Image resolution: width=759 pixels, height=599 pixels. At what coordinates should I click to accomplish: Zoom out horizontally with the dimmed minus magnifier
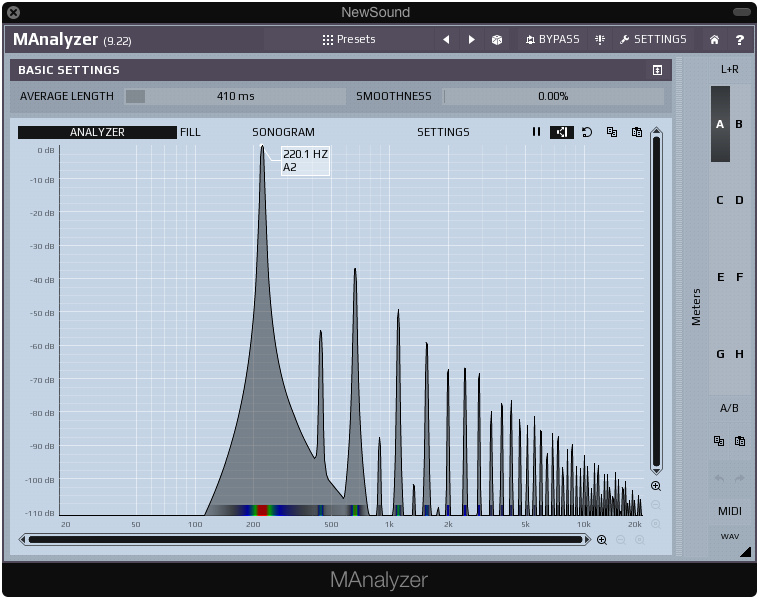coord(621,540)
